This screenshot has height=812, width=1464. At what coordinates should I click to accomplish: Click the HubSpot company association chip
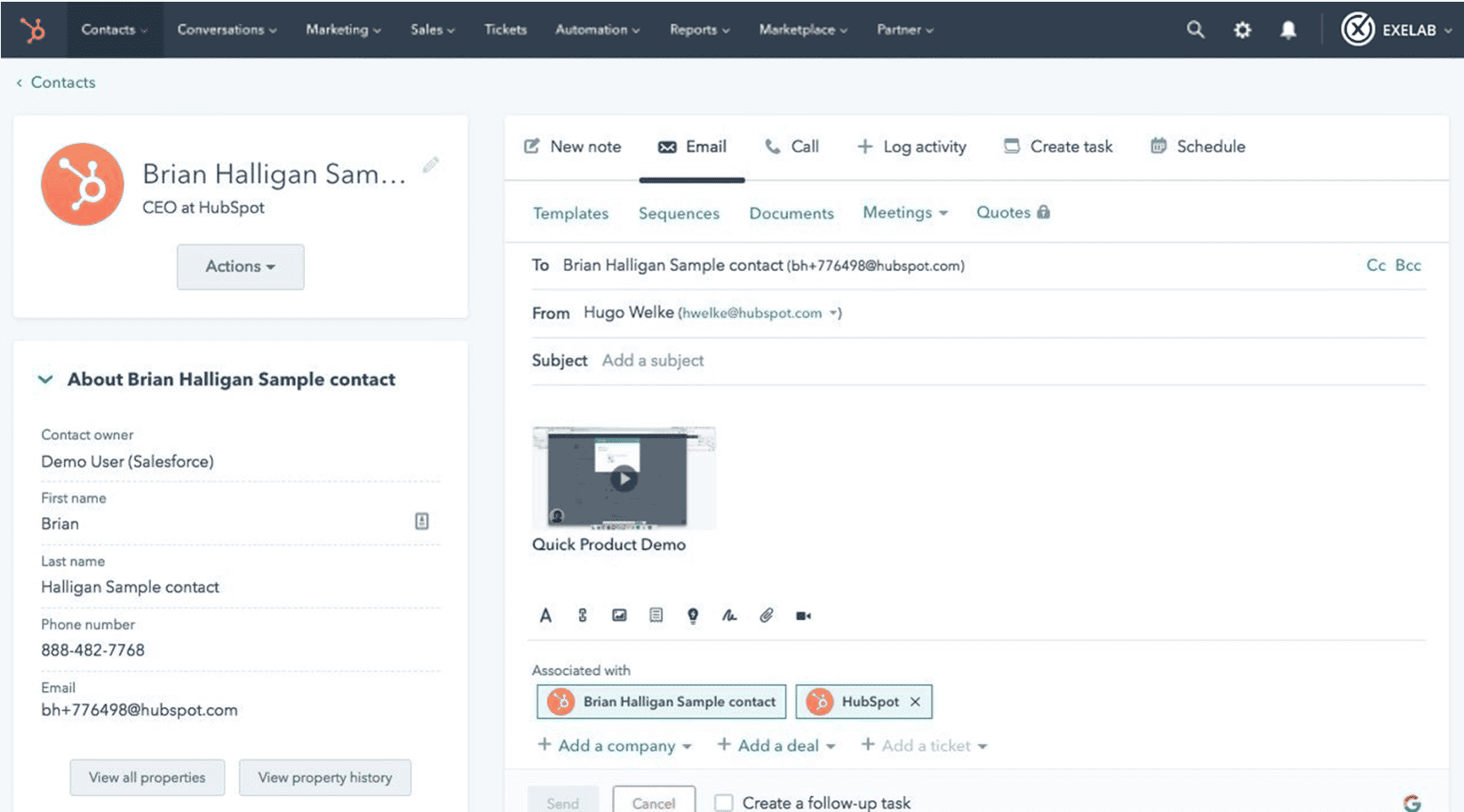point(863,702)
